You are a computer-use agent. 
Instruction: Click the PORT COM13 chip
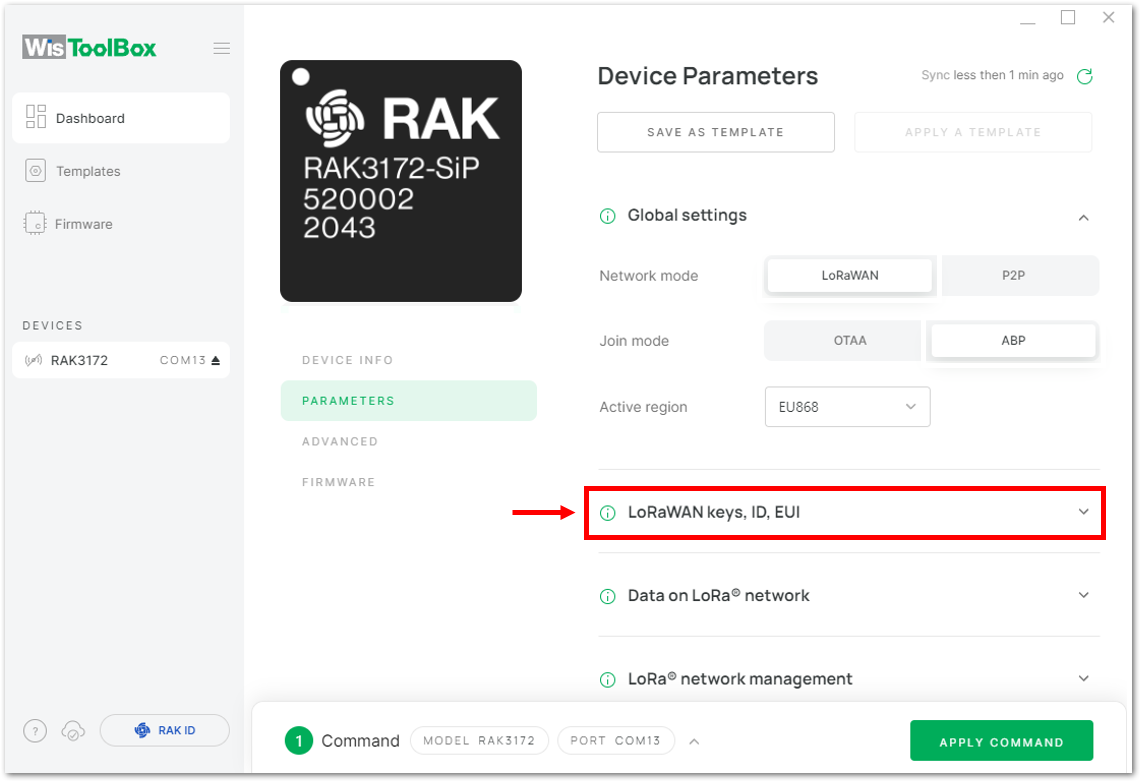tap(616, 741)
